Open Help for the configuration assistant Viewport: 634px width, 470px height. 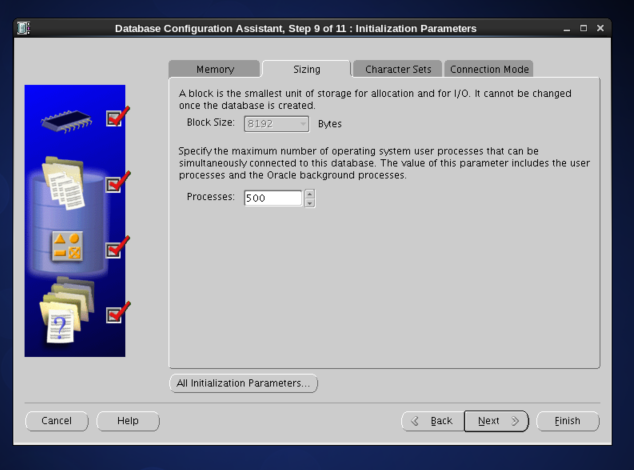[128, 421]
